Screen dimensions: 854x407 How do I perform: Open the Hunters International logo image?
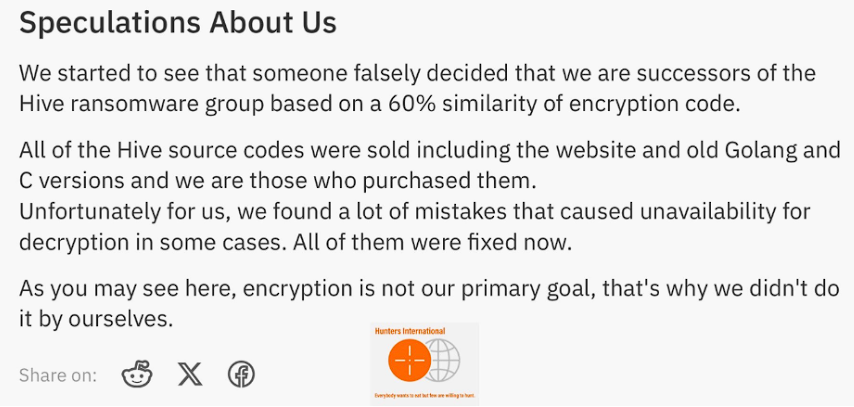(x=424, y=364)
